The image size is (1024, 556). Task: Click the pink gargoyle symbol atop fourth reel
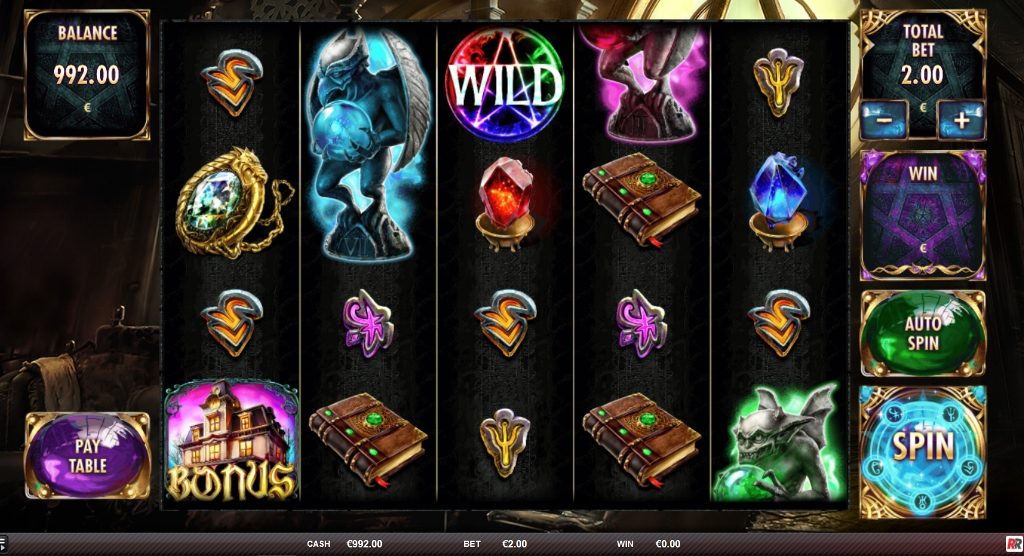pos(643,83)
